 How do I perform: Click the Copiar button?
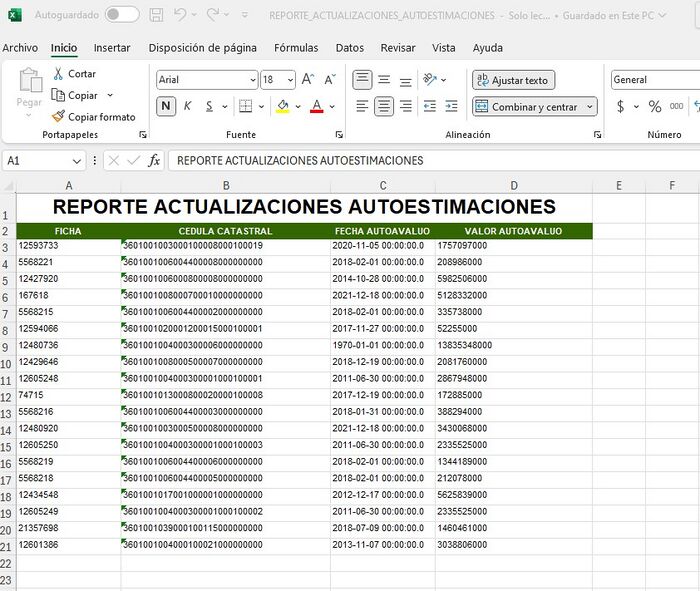(x=75, y=95)
